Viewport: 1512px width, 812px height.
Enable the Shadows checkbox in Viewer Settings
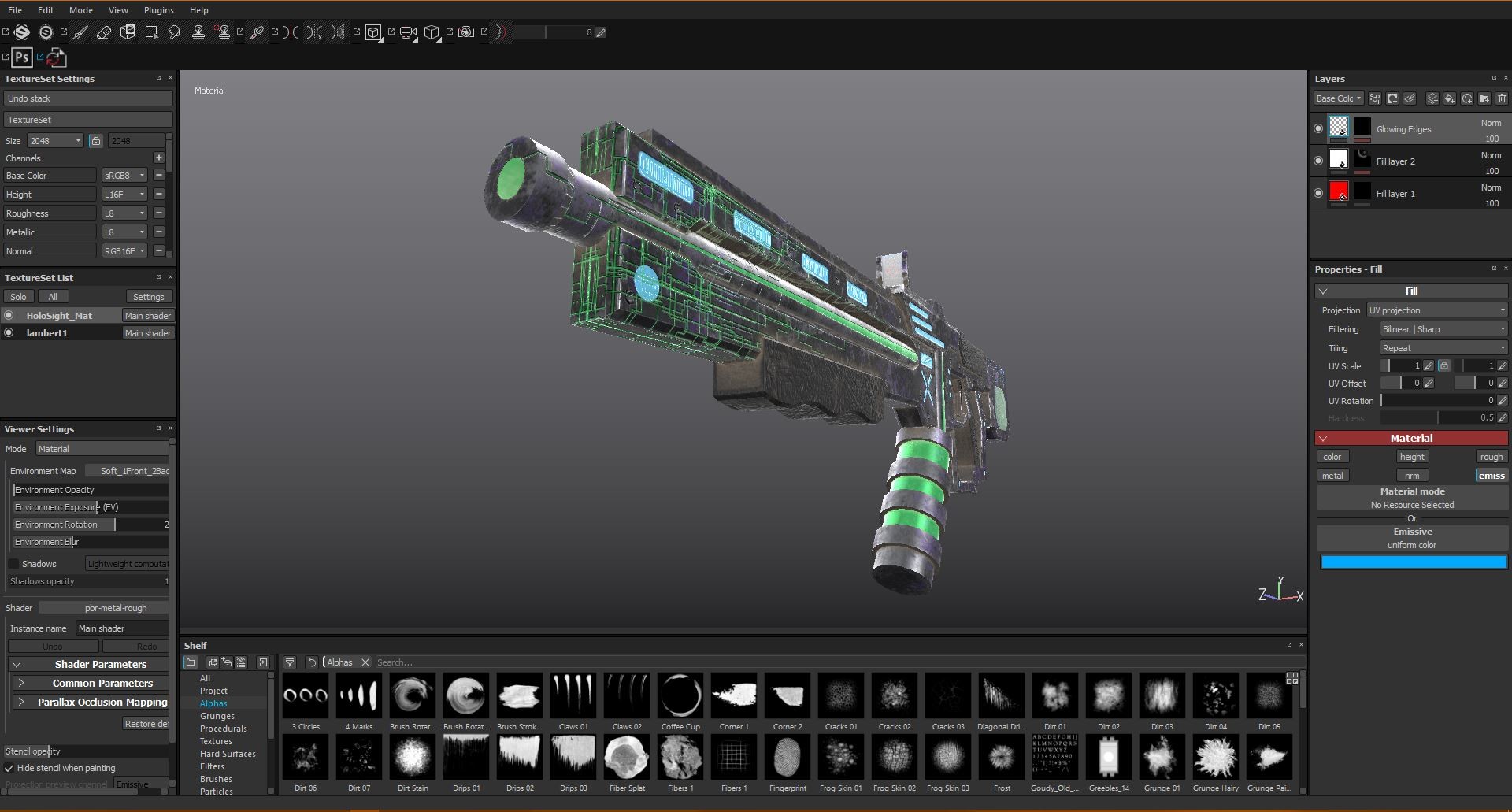[15, 563]
